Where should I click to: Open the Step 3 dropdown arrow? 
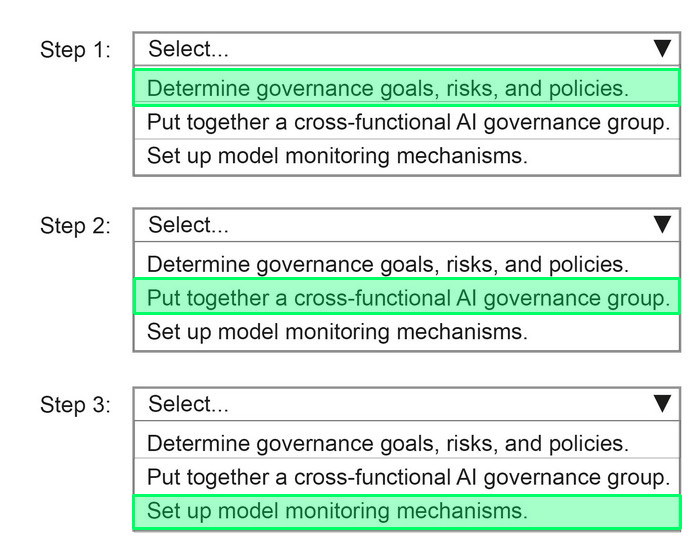coord(662,403)
